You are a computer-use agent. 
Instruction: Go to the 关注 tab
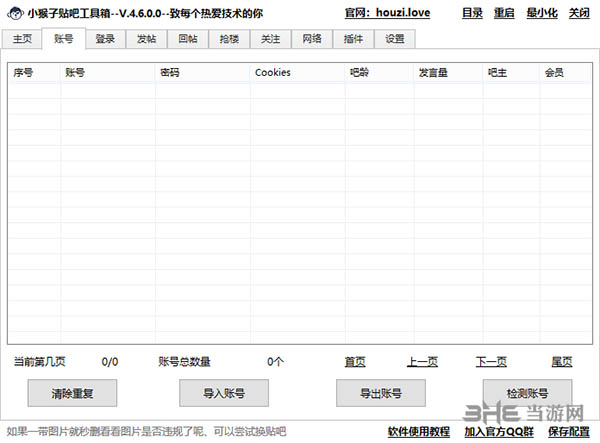(x=271, y=39)
